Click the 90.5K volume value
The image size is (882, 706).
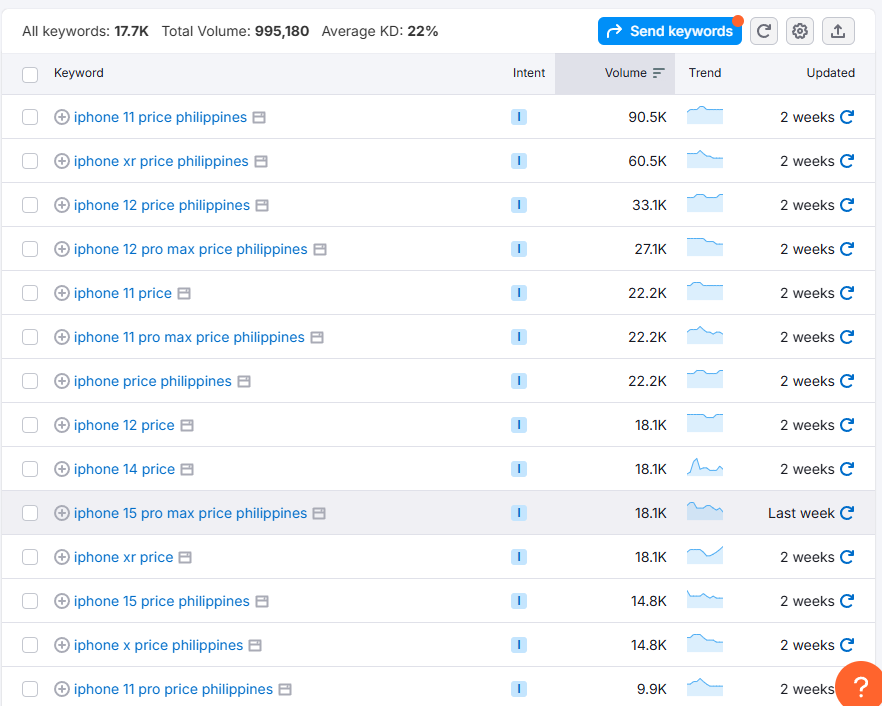pos(647,118)
